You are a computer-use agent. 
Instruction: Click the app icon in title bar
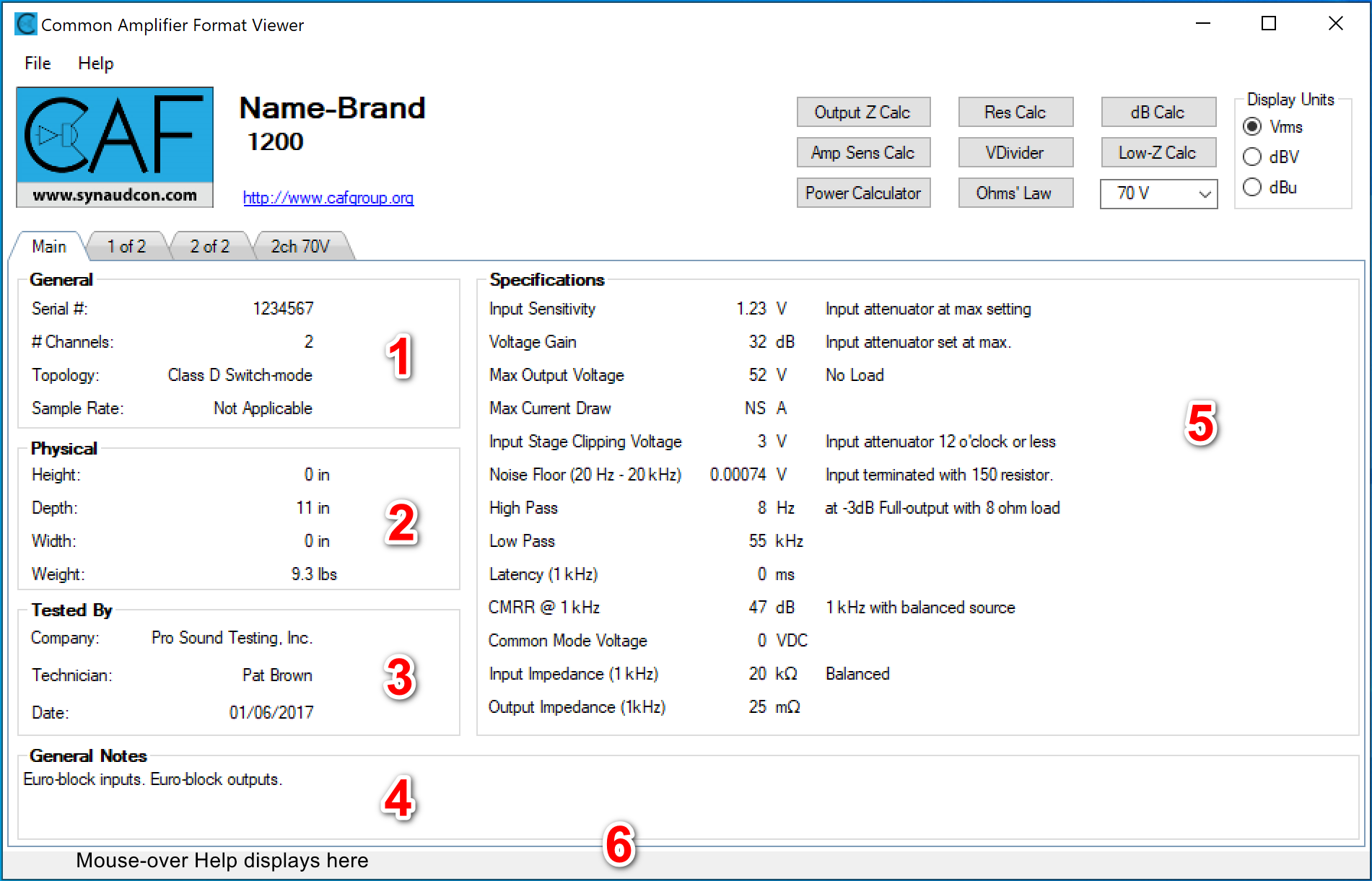click(x=26, y=25)
